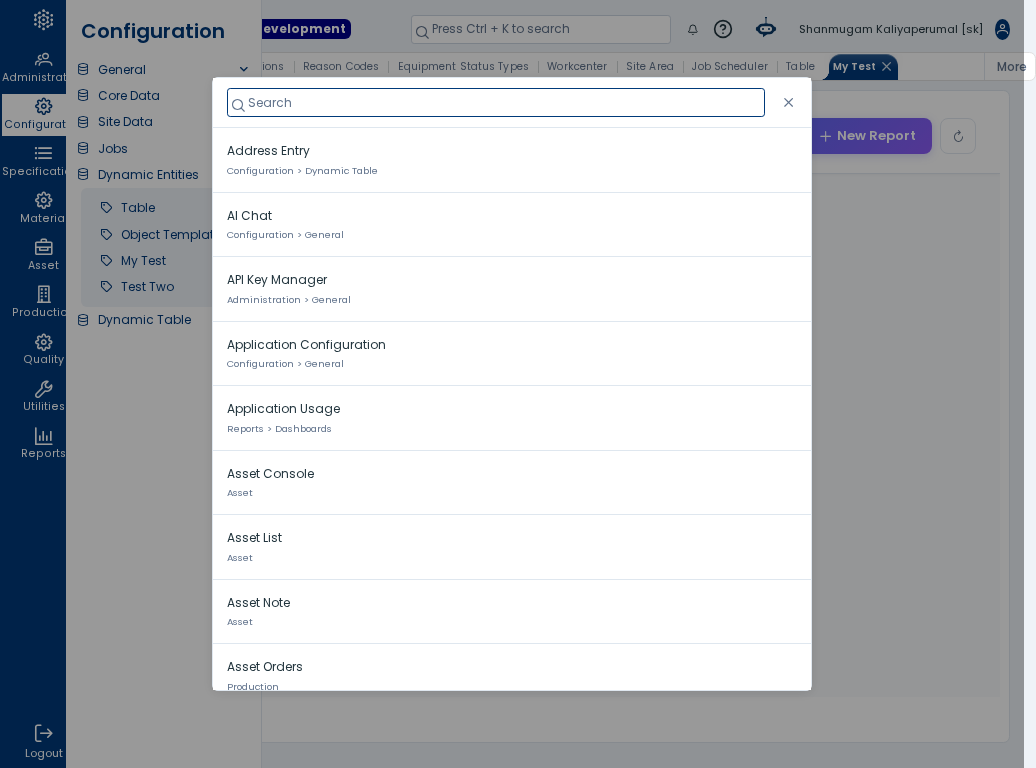Switch to the Job Scheduler tab
This screenshot has height=768, width=1036.
point(729,66)
